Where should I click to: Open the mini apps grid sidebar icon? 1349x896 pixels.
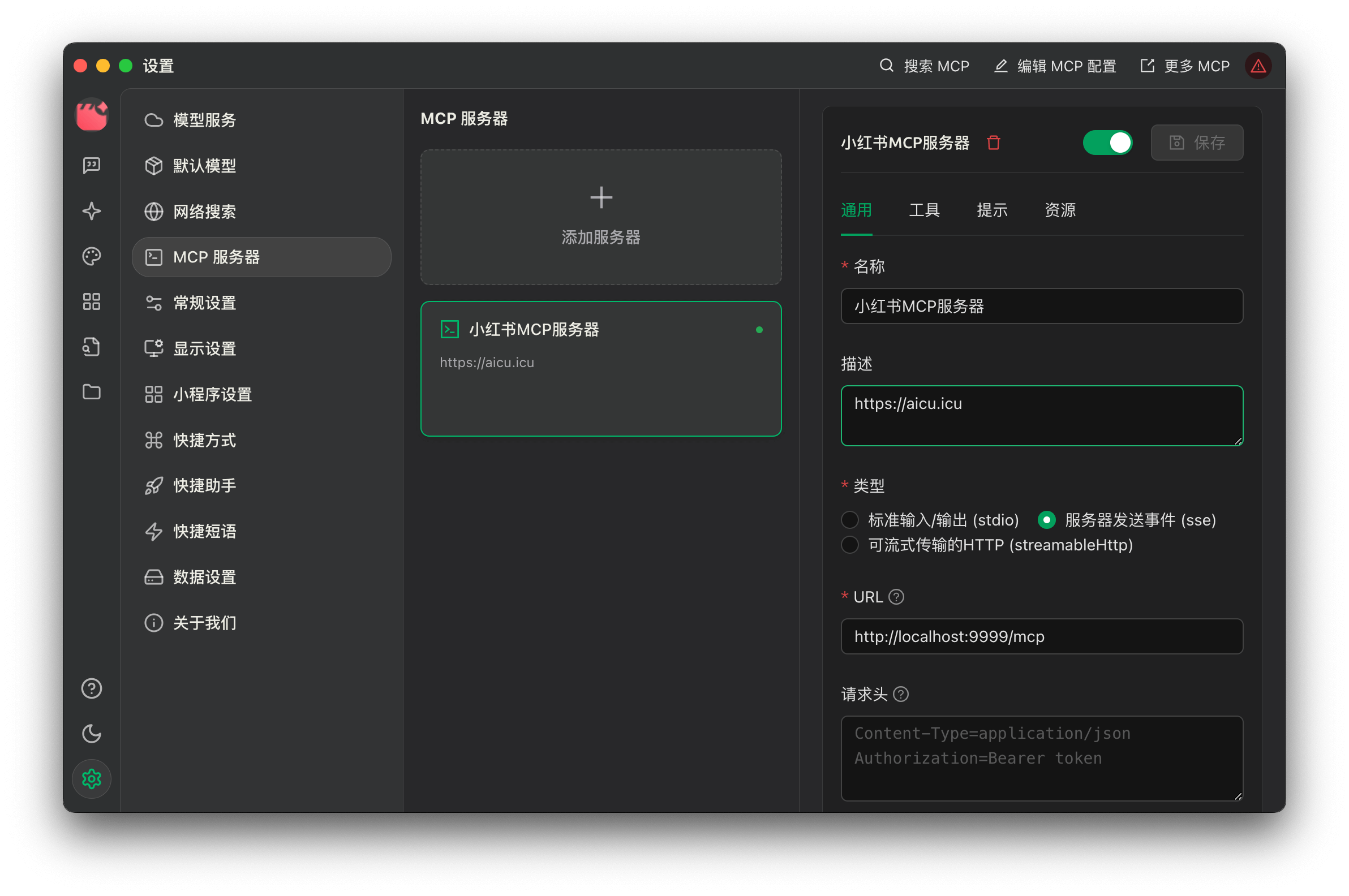coord(92,301)
